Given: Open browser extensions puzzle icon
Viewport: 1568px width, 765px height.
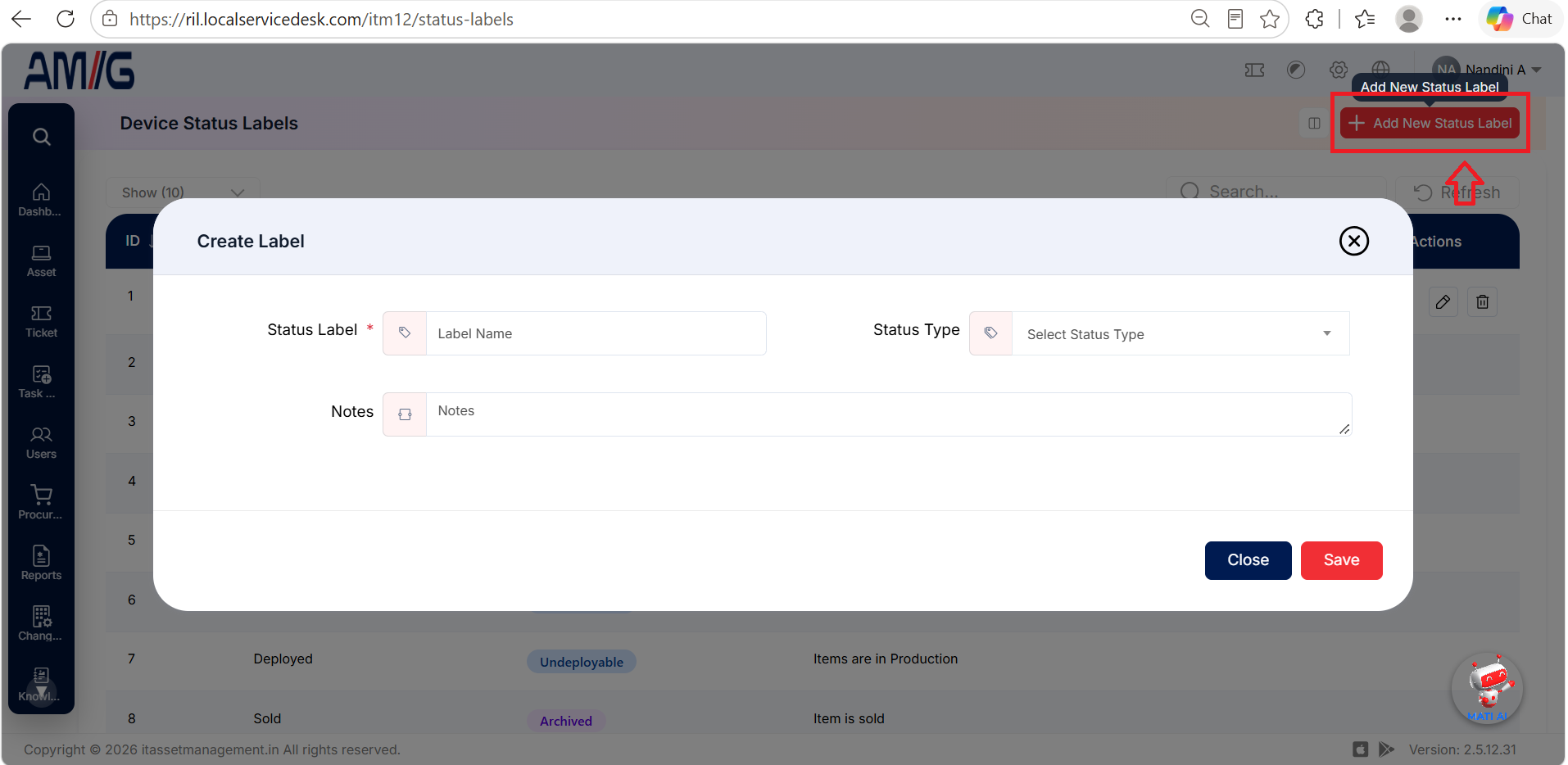Looking at the screenshot, I should click(1314, 19).
